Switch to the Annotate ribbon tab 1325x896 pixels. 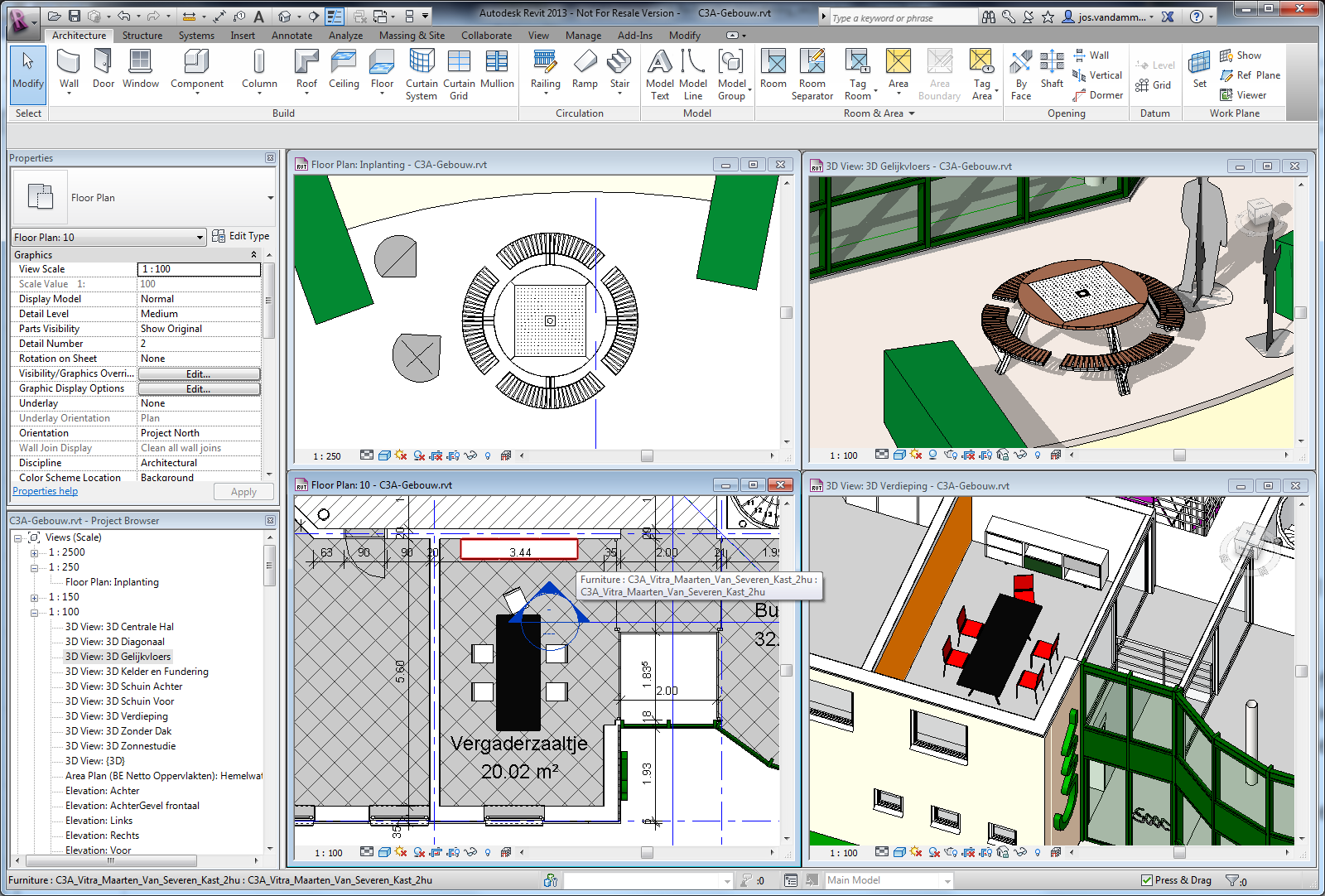(x=292, y=36)
